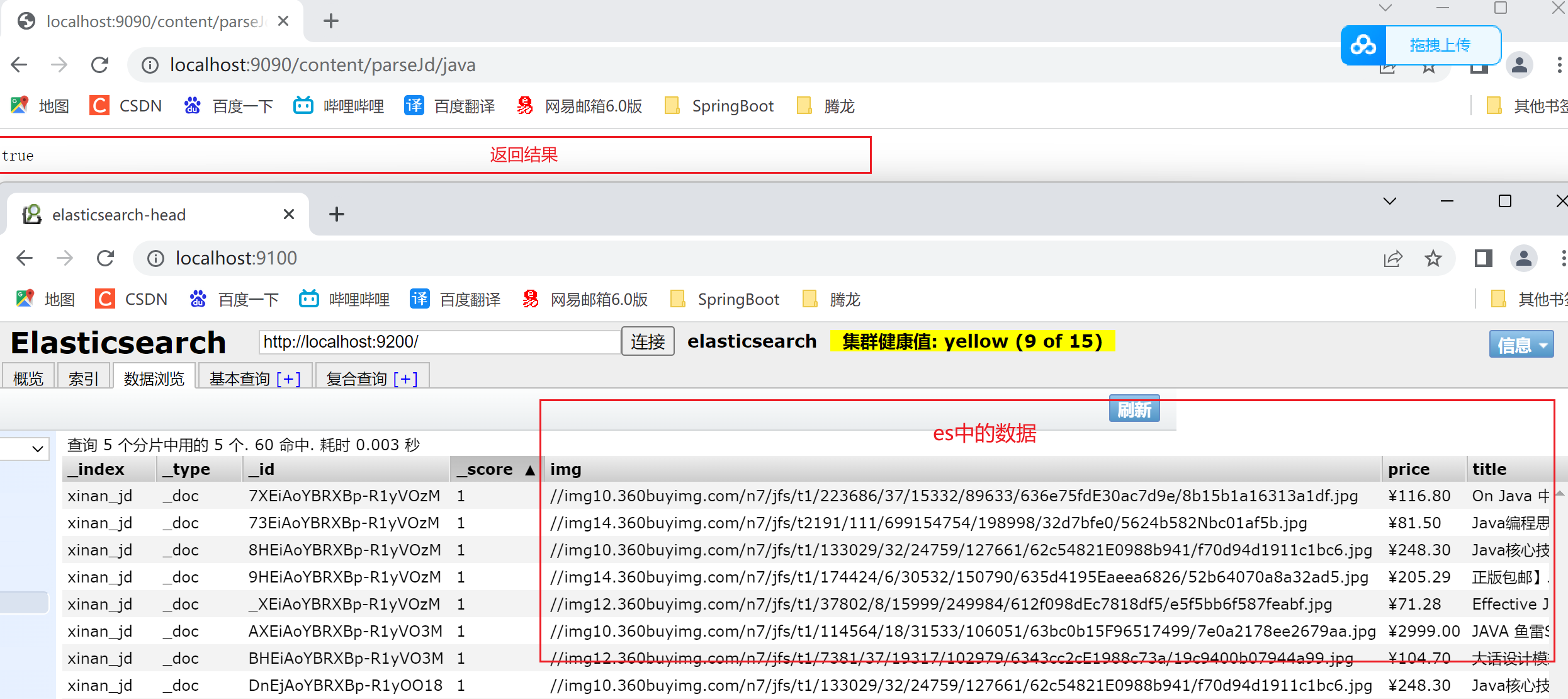Click the ¥2999.00 price cell
The width and height of the screenshot is (1568, 699).
click(x=1424, y=631)
